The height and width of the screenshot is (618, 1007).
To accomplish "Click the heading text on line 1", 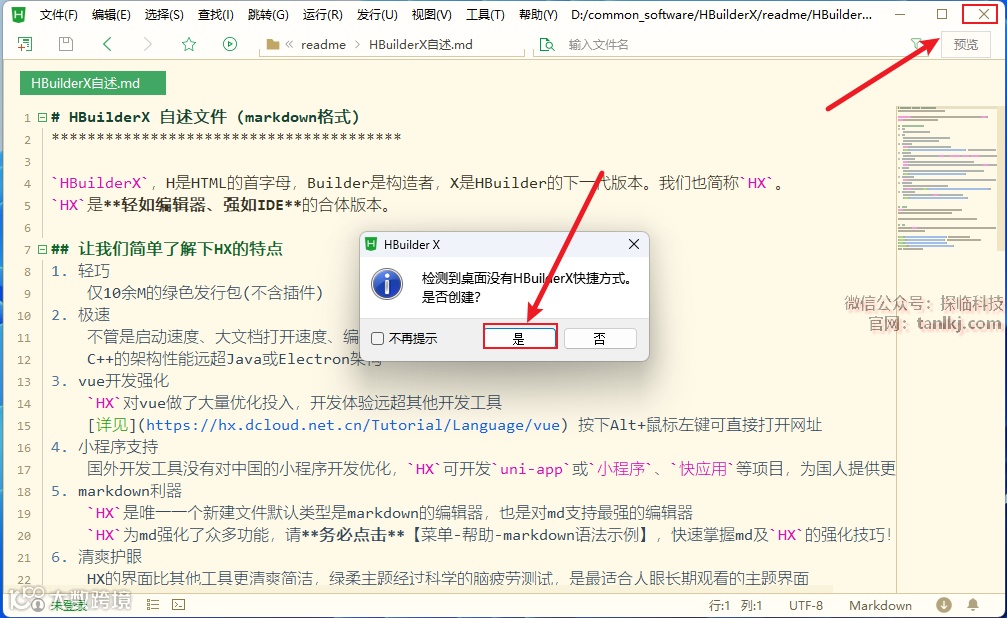I will pos(206,117).
